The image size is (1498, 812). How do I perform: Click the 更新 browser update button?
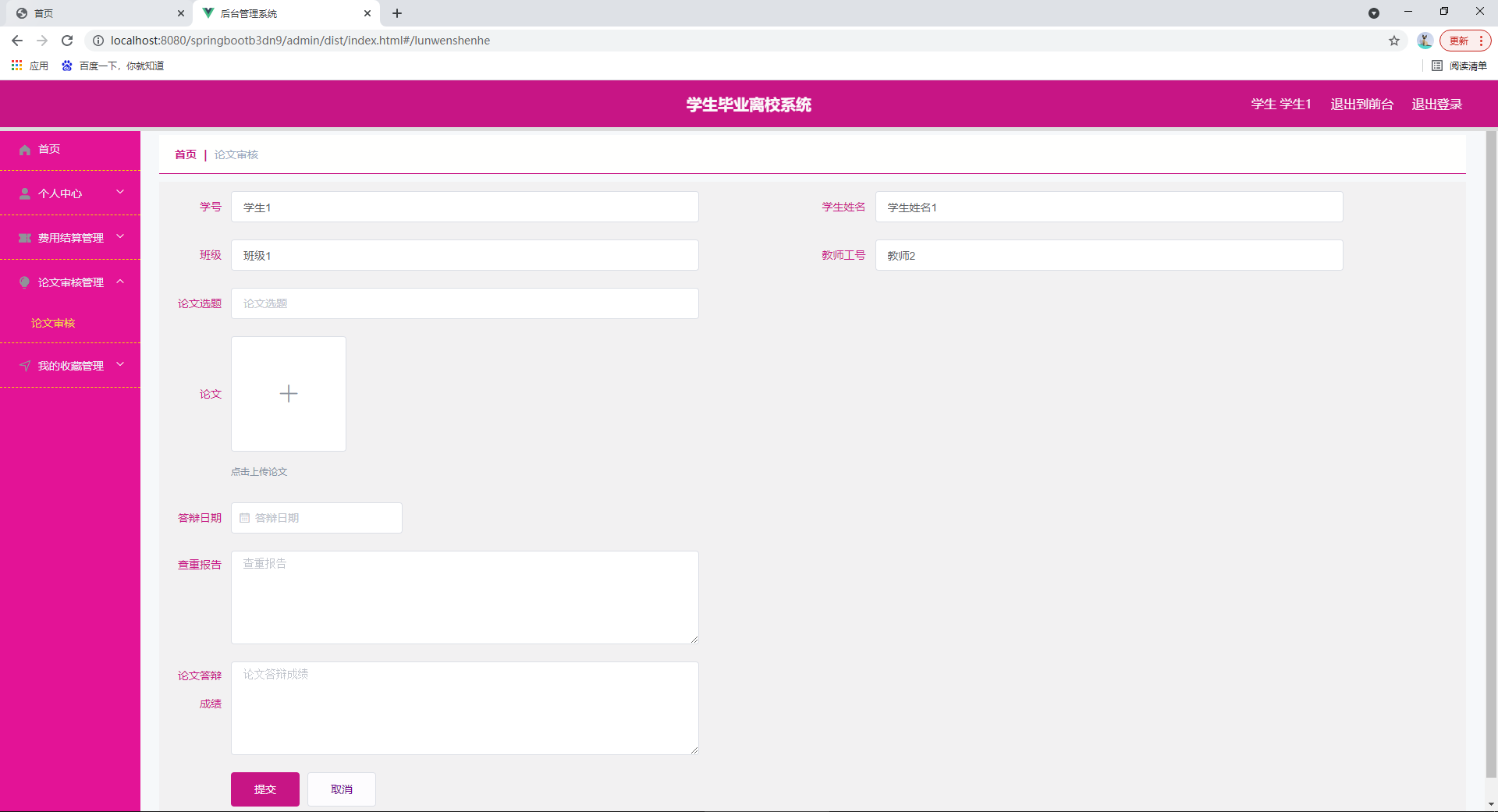1465,41
